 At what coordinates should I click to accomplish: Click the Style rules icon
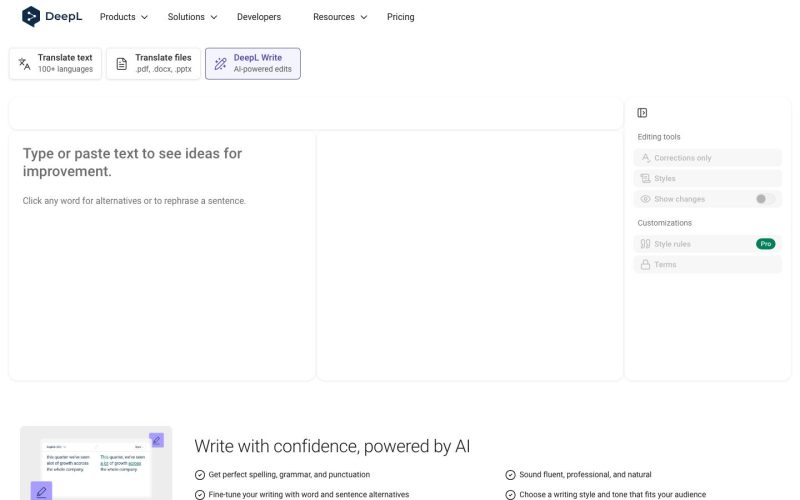click(645, 244)
